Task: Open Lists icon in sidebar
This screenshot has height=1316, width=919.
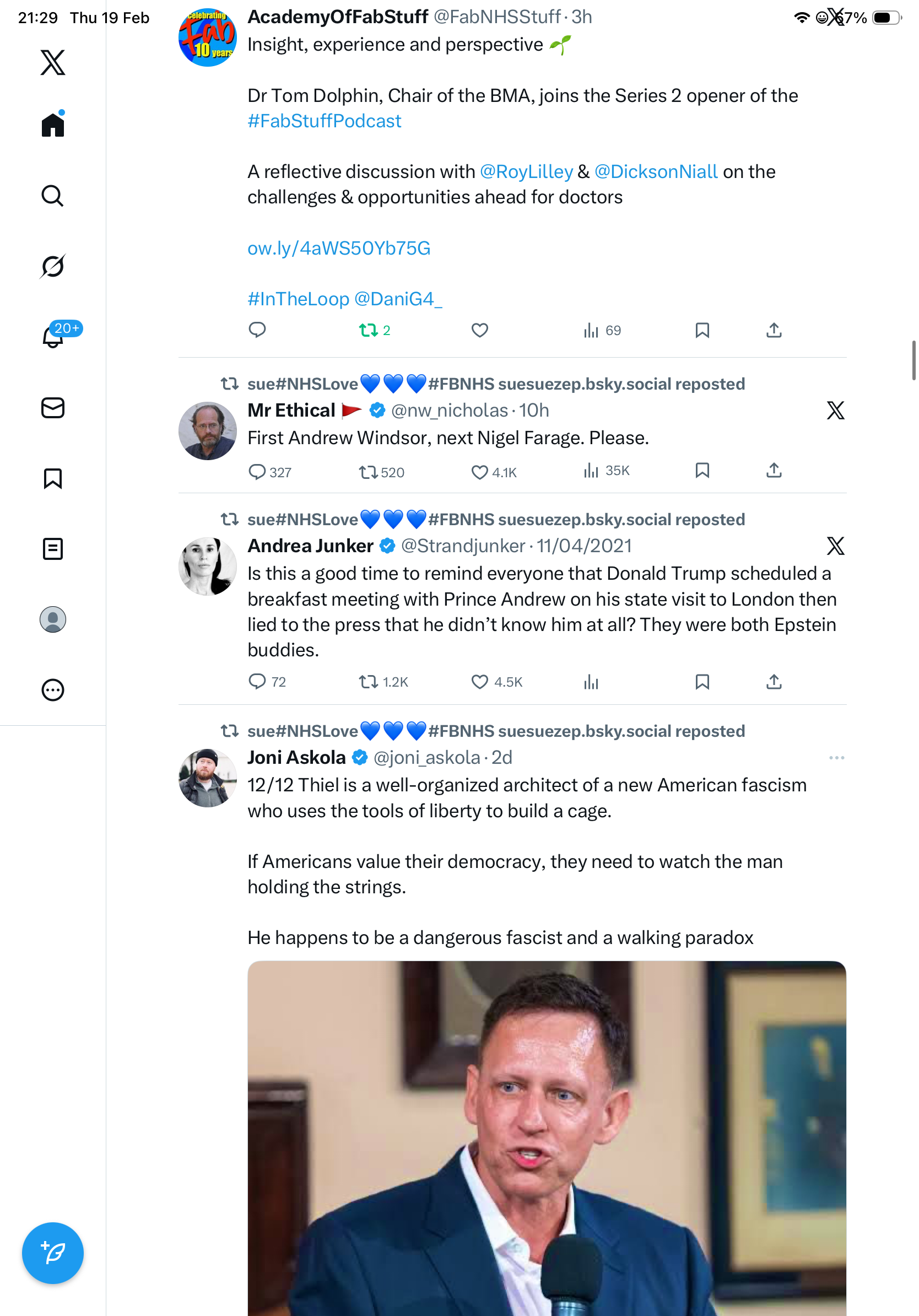Action: (53, 548)
